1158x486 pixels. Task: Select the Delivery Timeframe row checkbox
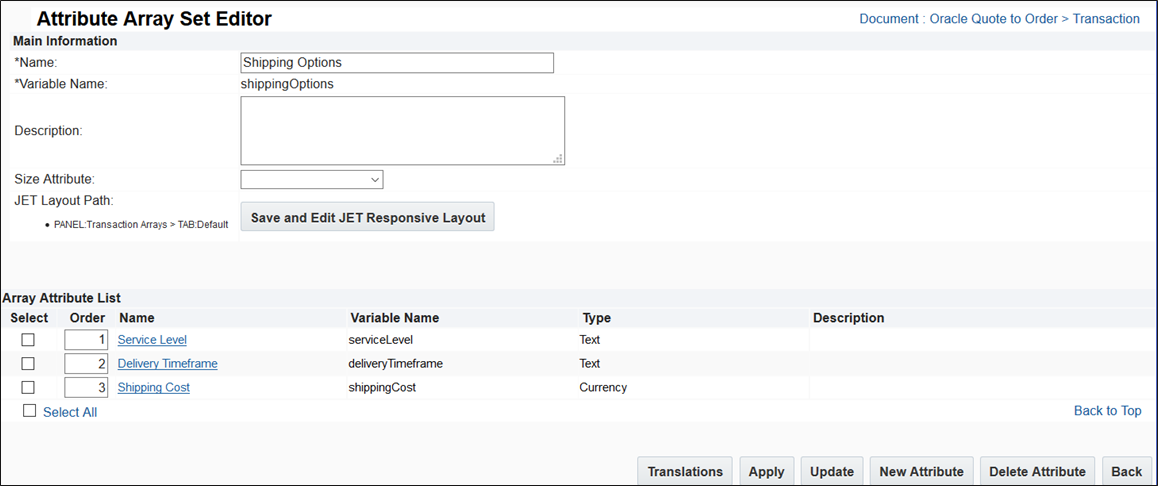click(28, 364)
